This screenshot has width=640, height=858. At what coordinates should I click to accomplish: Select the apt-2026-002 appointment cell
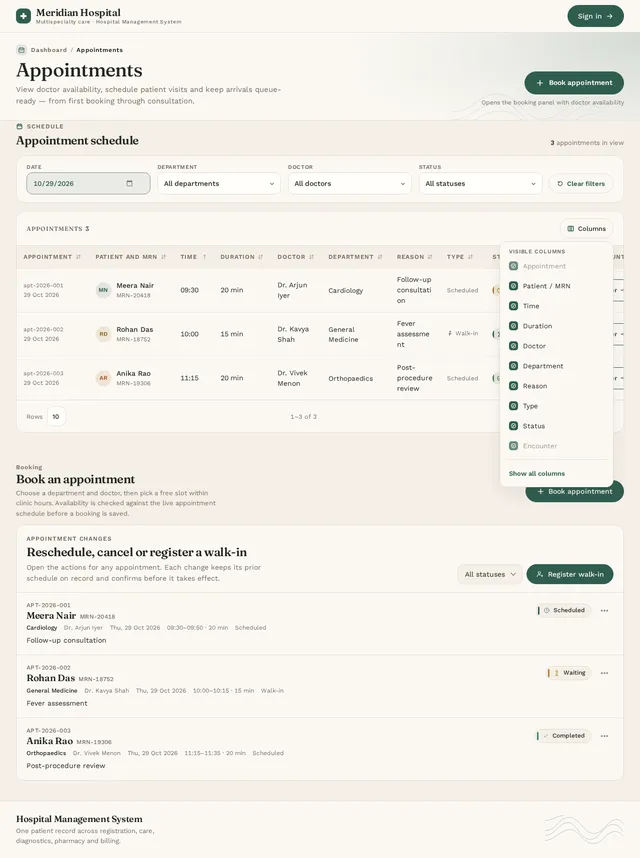pyautogui.click(x=43, y=334)
